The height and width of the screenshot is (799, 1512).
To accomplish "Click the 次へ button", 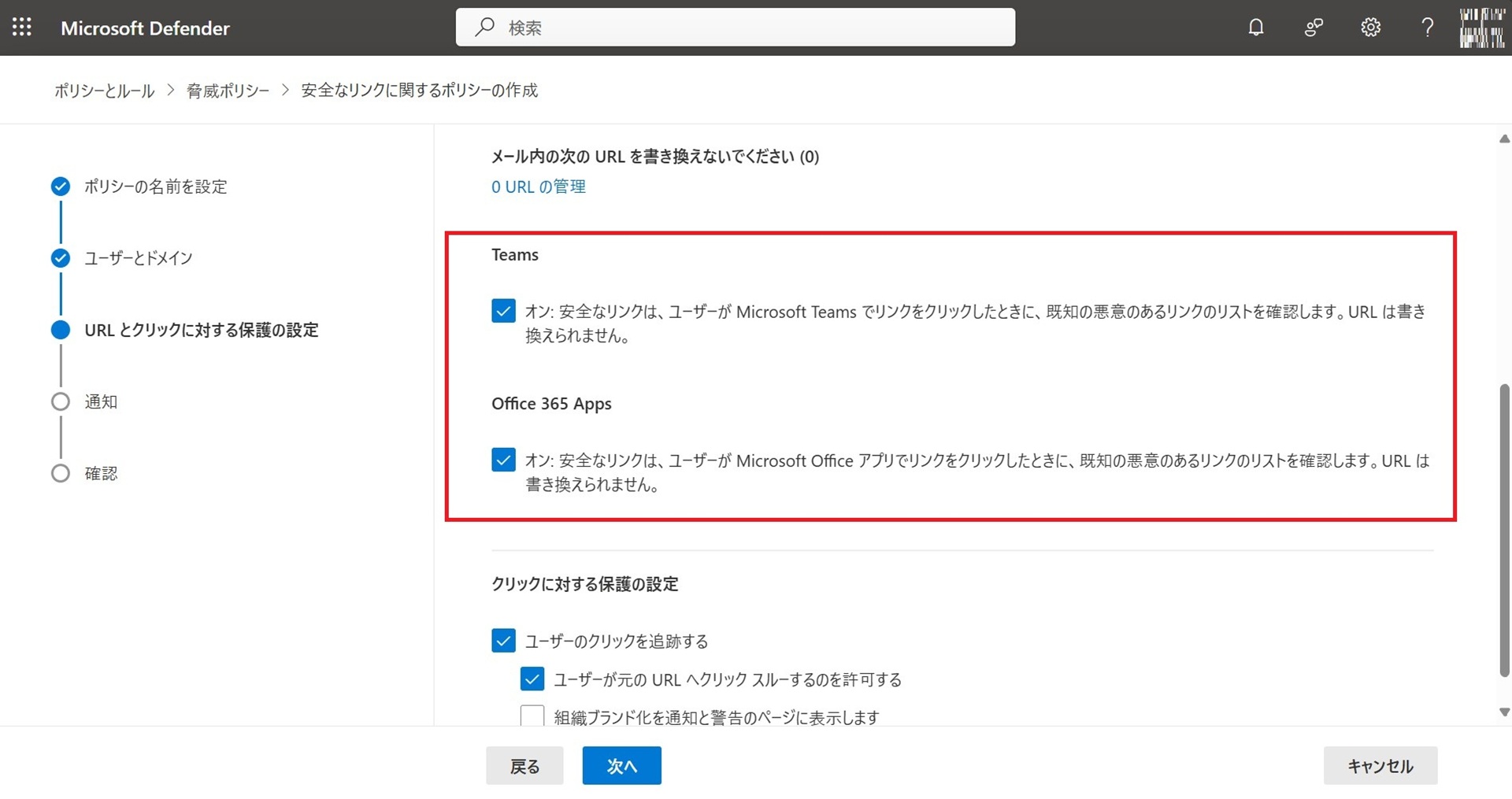I will point(622,766).
